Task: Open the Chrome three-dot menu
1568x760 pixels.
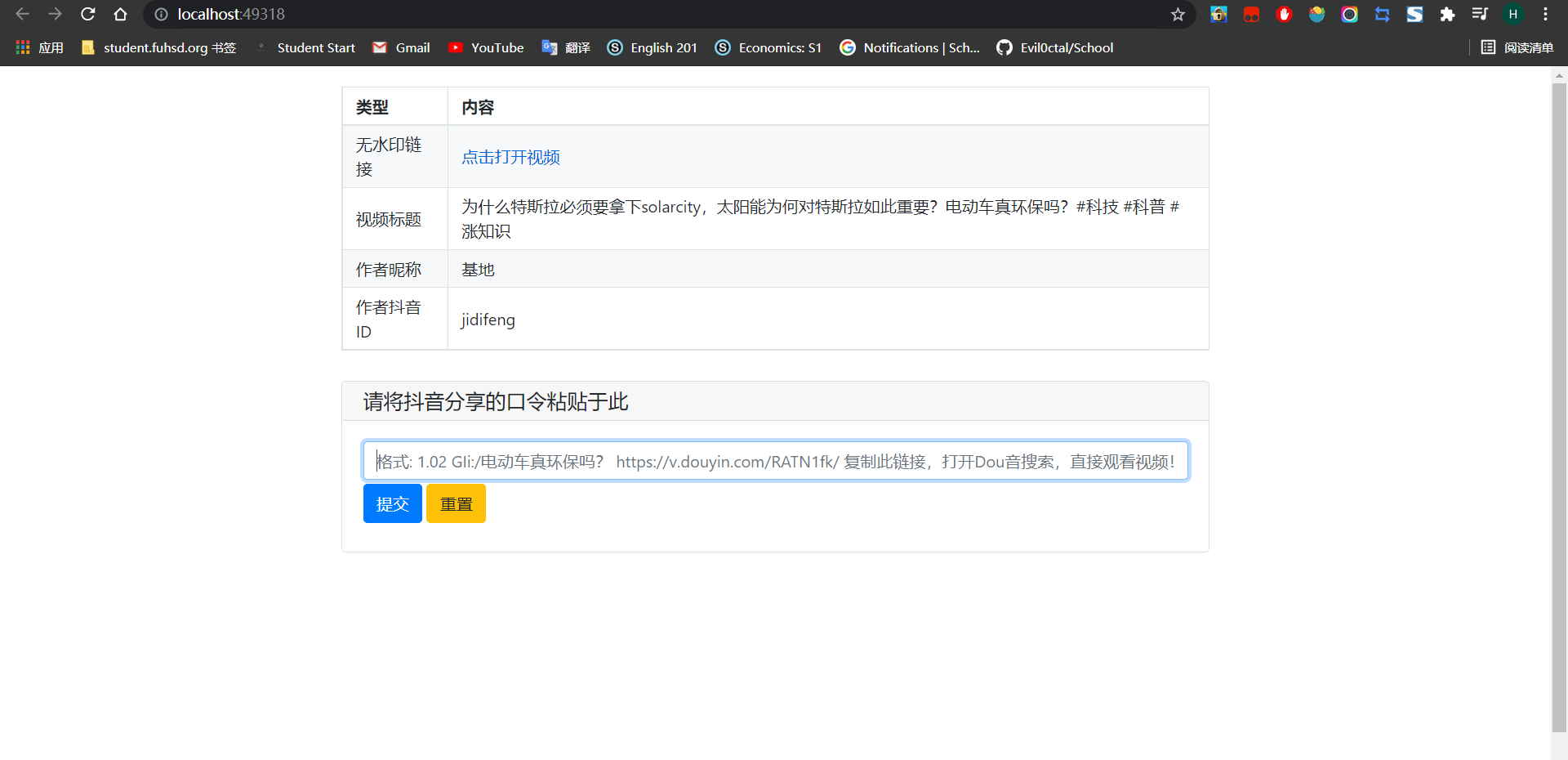Action: [x=1545, y=14]
